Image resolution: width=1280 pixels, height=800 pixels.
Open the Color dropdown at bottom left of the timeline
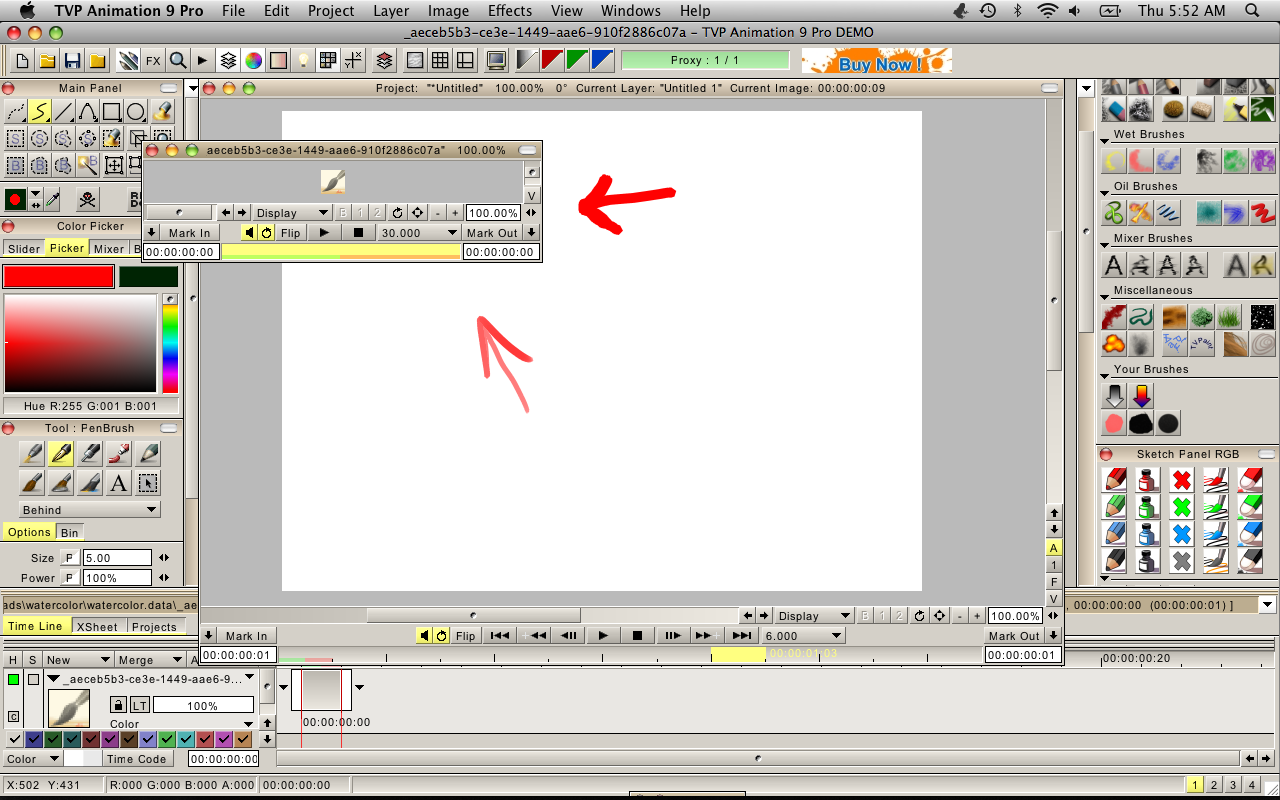(x=32, y=759)
